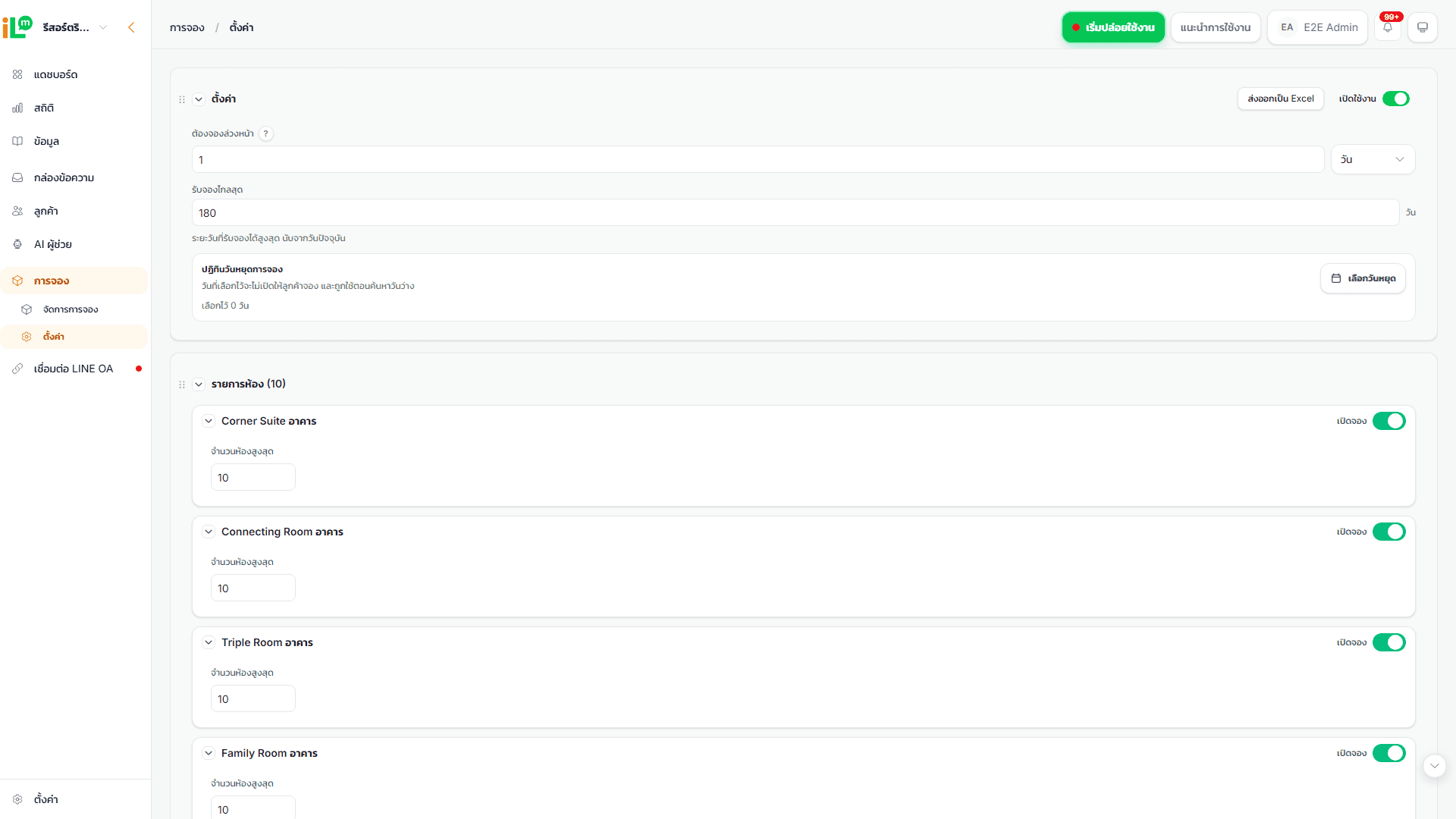Click the เลือกวันหยุด holiday button

coord(1363,278)
